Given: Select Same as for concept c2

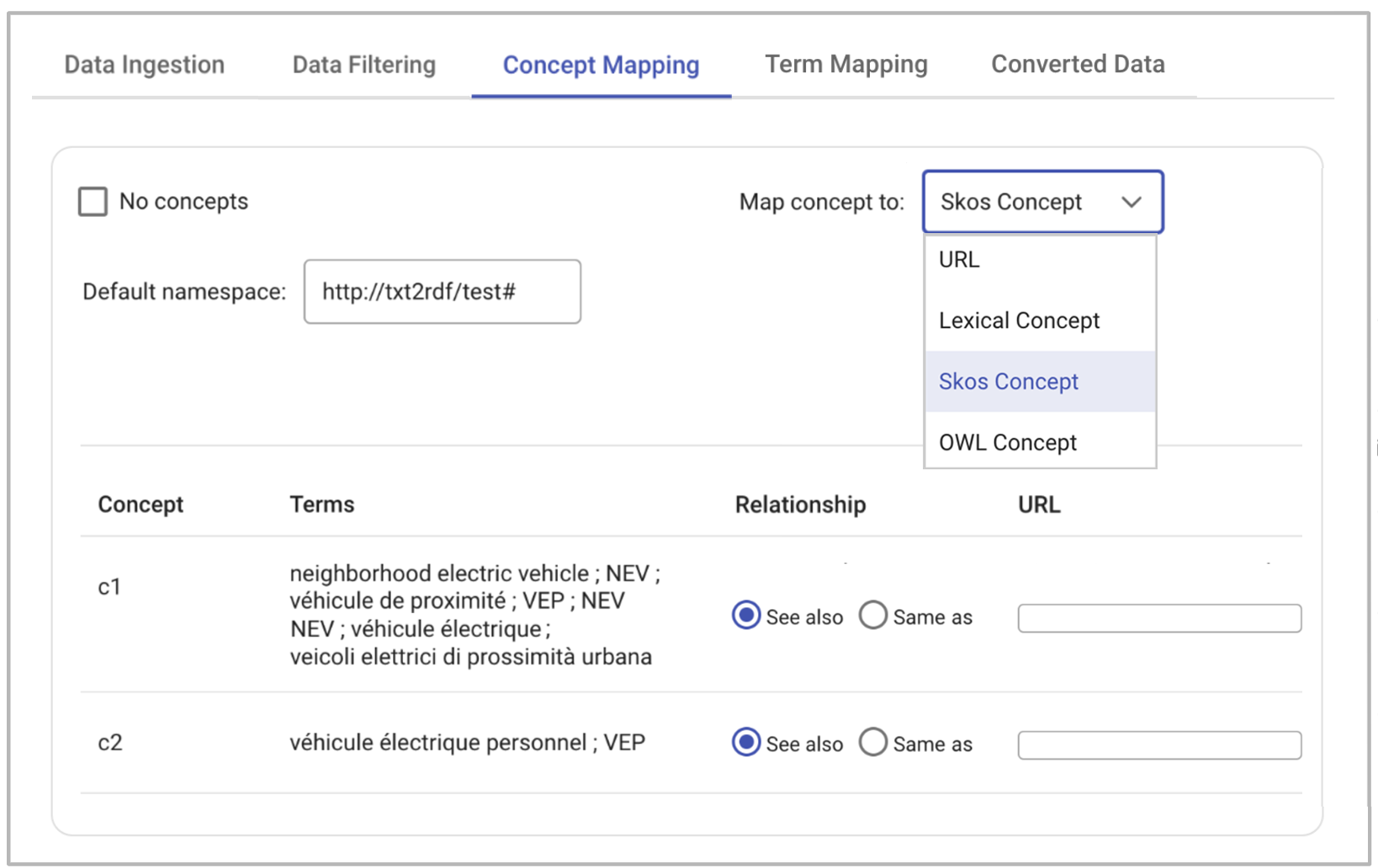Looking at the screenshot, I should [x=873, y=743].
